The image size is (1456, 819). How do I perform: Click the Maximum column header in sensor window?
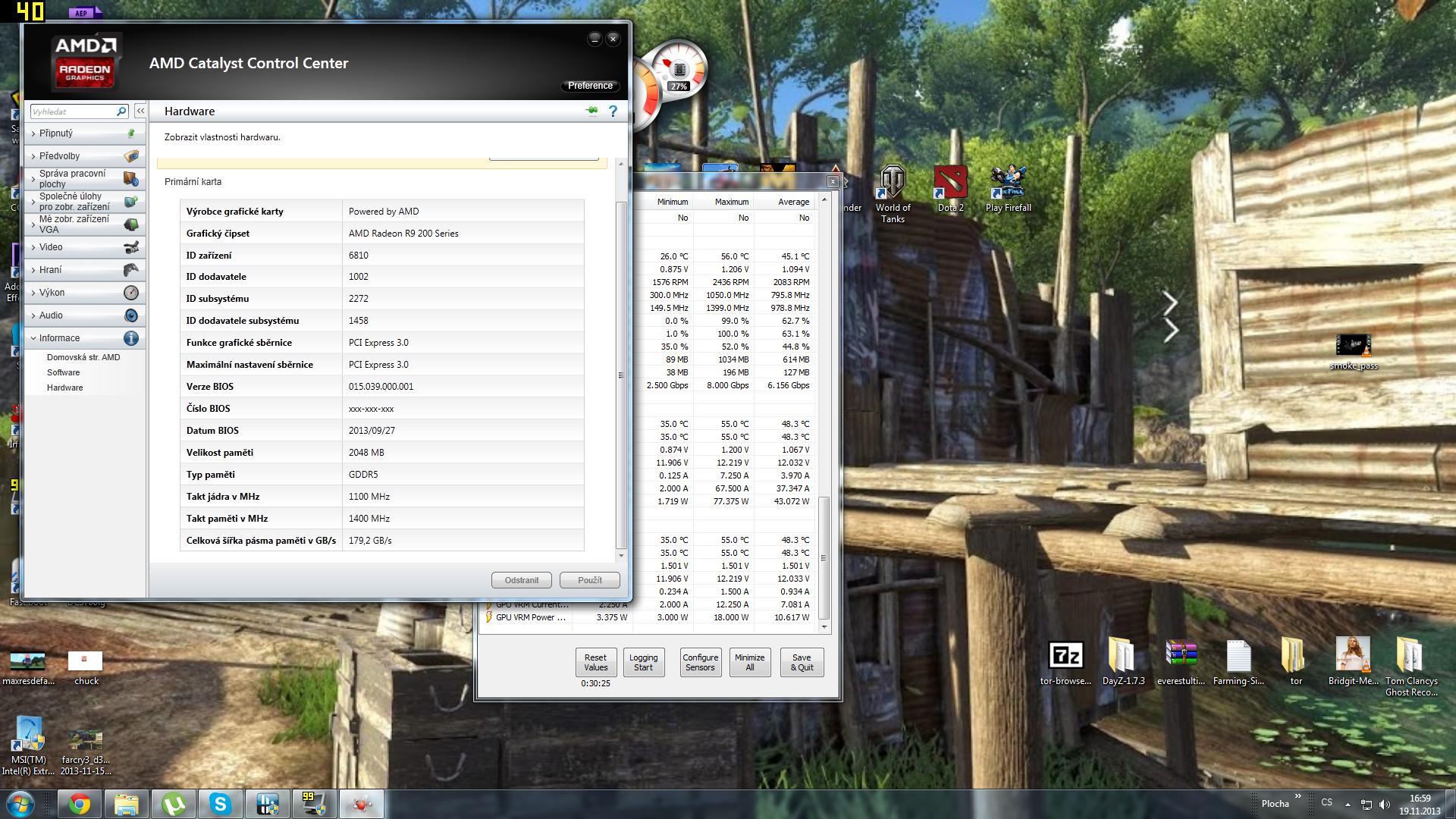pos(723,202)
